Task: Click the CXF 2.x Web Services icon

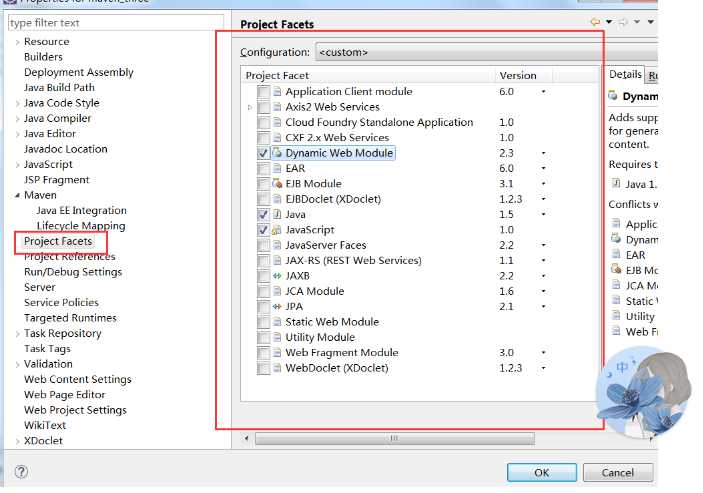Action: coord(277,138)
